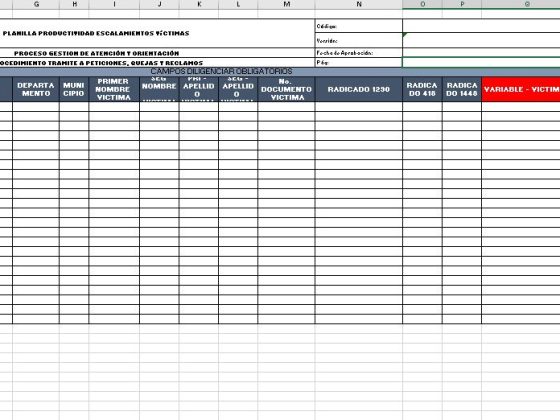This screenshot has height=420, width=560.
Task: Select column M header
Action: [x=286, y=4]
